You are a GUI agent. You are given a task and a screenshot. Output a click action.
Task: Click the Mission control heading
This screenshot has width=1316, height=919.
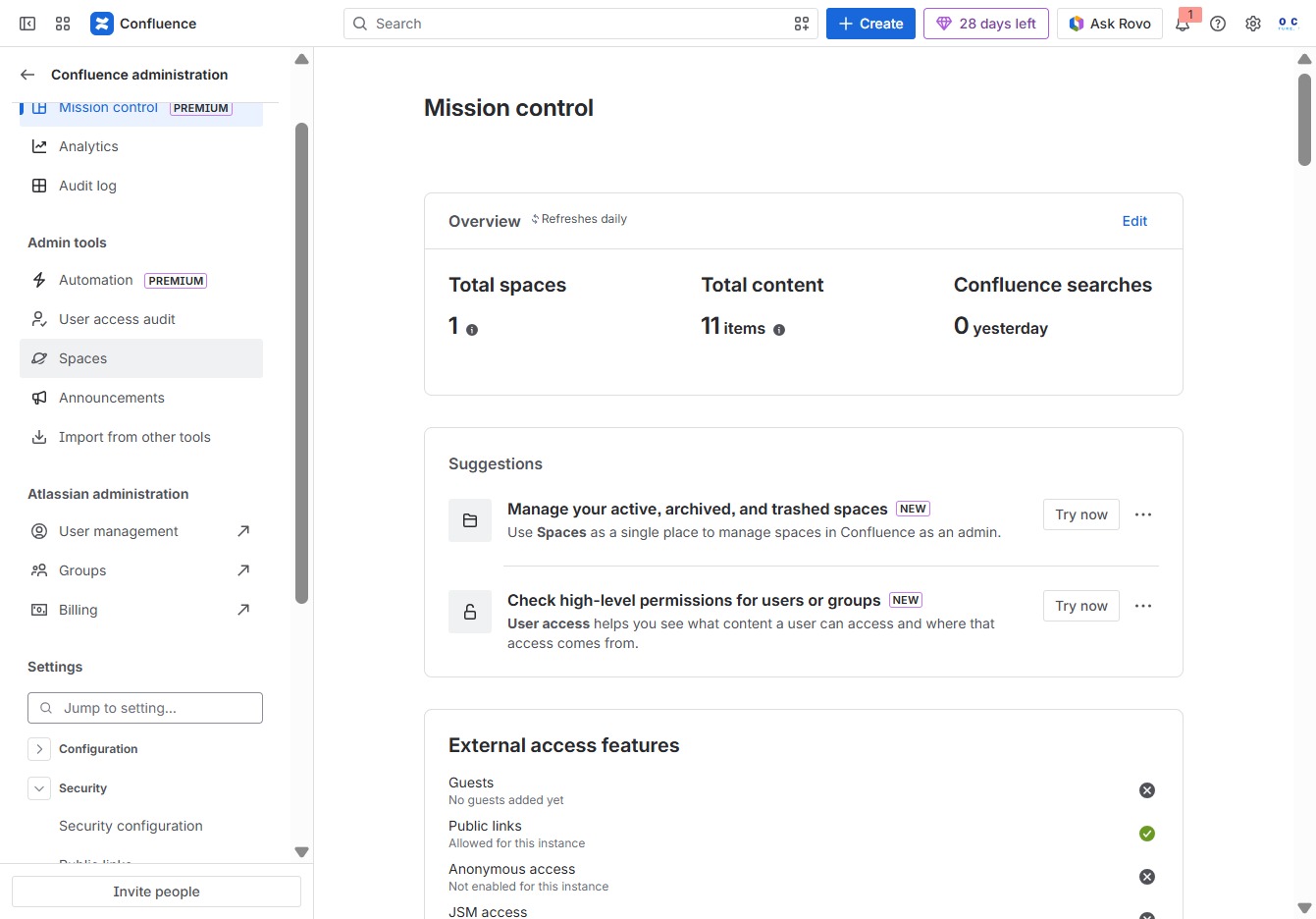pyautogui.click(x=508, y=108)
